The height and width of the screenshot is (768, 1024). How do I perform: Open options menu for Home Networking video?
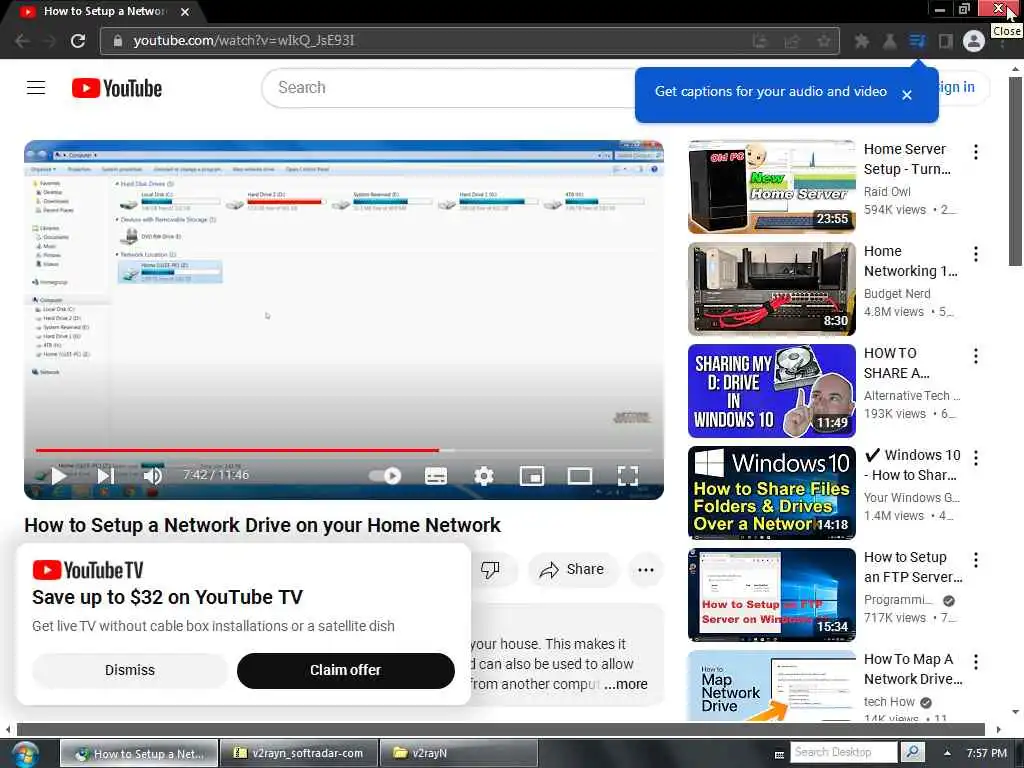pos(976,254)
